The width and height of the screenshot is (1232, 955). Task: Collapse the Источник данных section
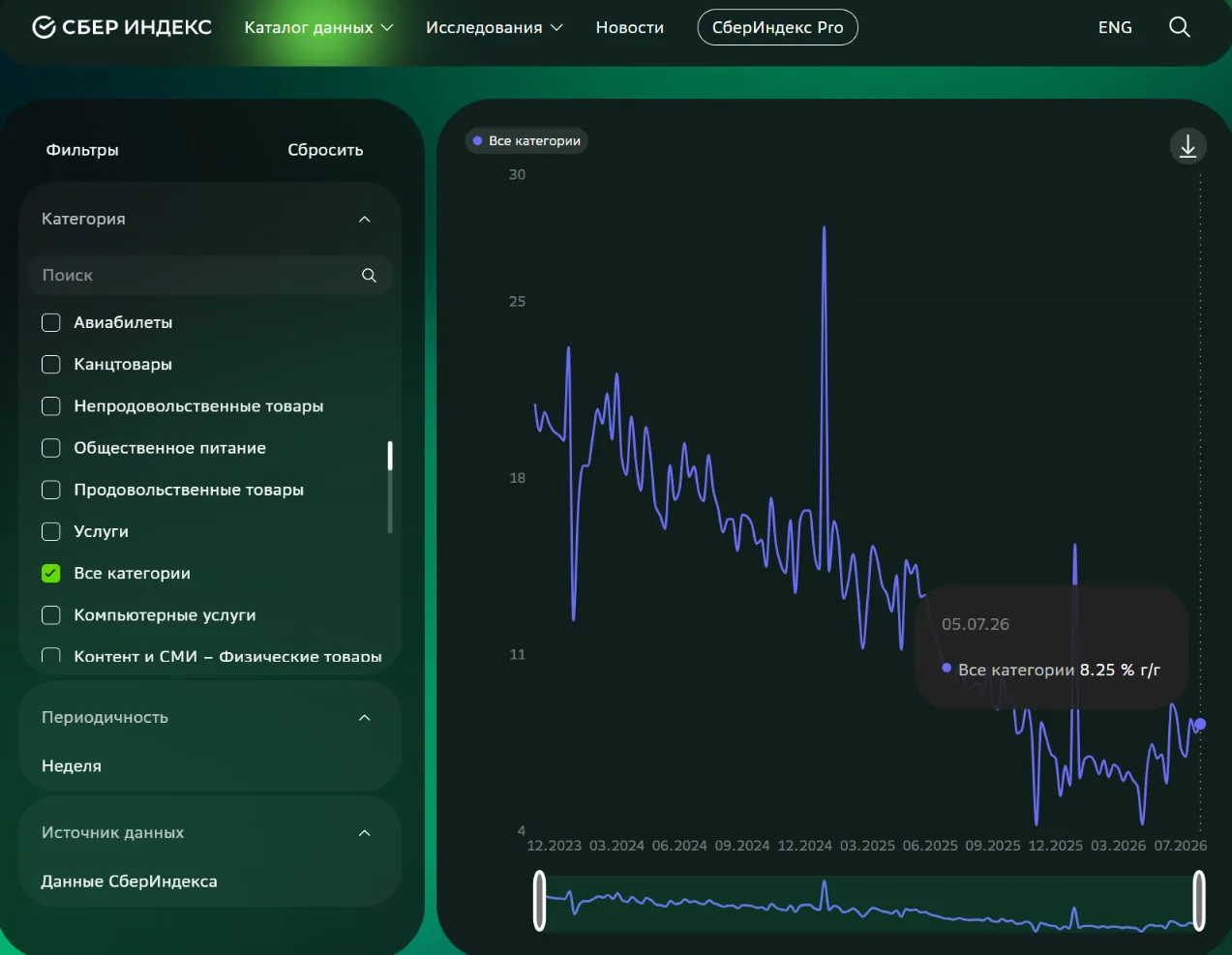click(365, 833)
